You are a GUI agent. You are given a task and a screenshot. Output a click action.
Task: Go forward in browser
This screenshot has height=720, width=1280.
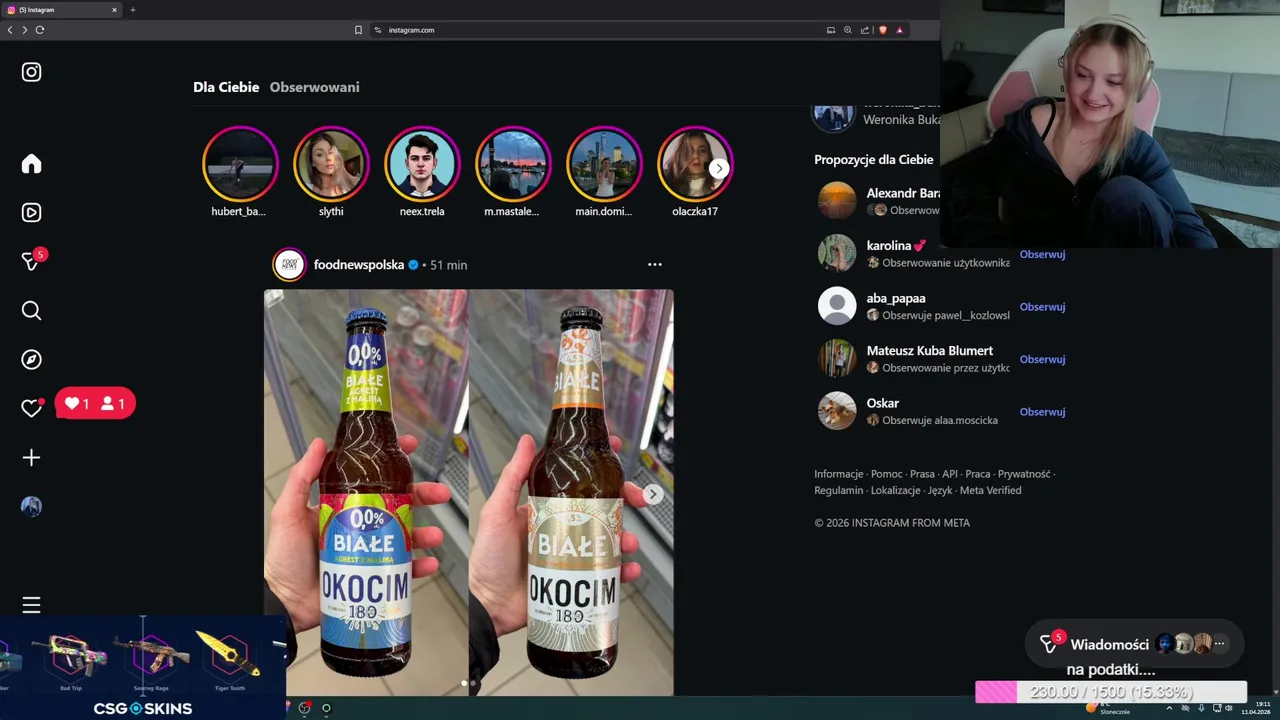click(x=24, y=30)
